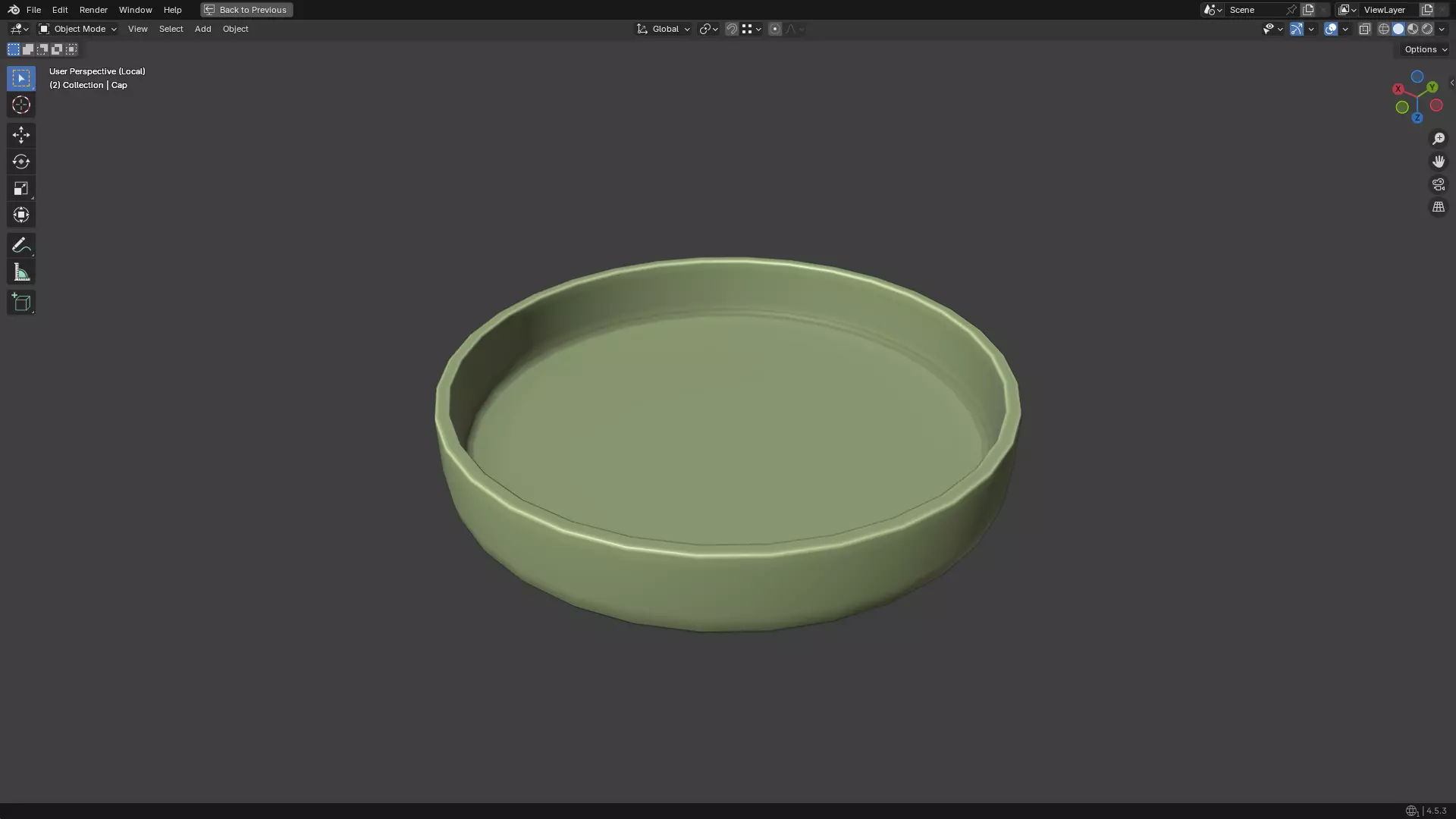1456x819 pixels.
Task: Open Global transform orientation dropdown
Action: (664, 29)
